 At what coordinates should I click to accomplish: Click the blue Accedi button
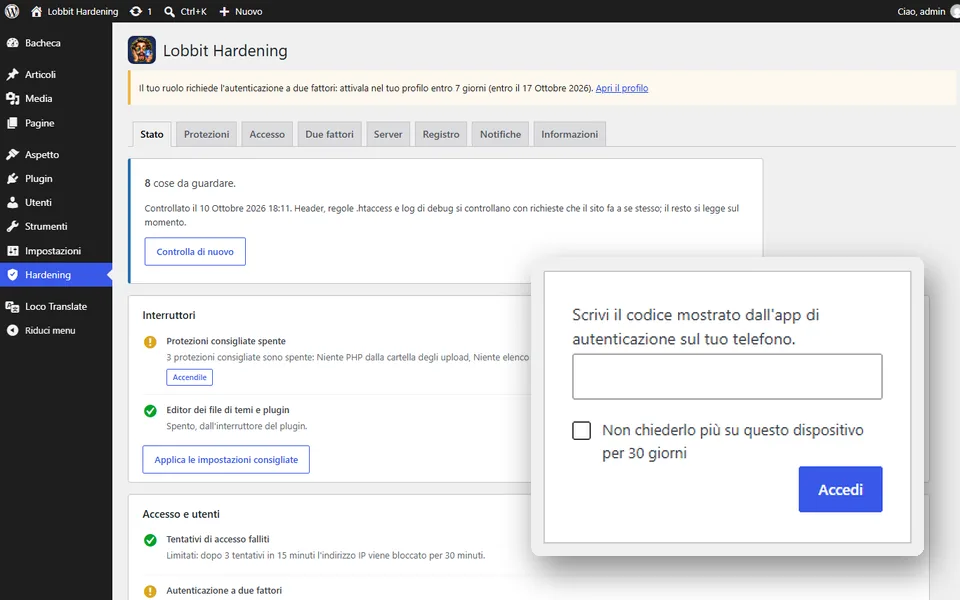point(840,489)
